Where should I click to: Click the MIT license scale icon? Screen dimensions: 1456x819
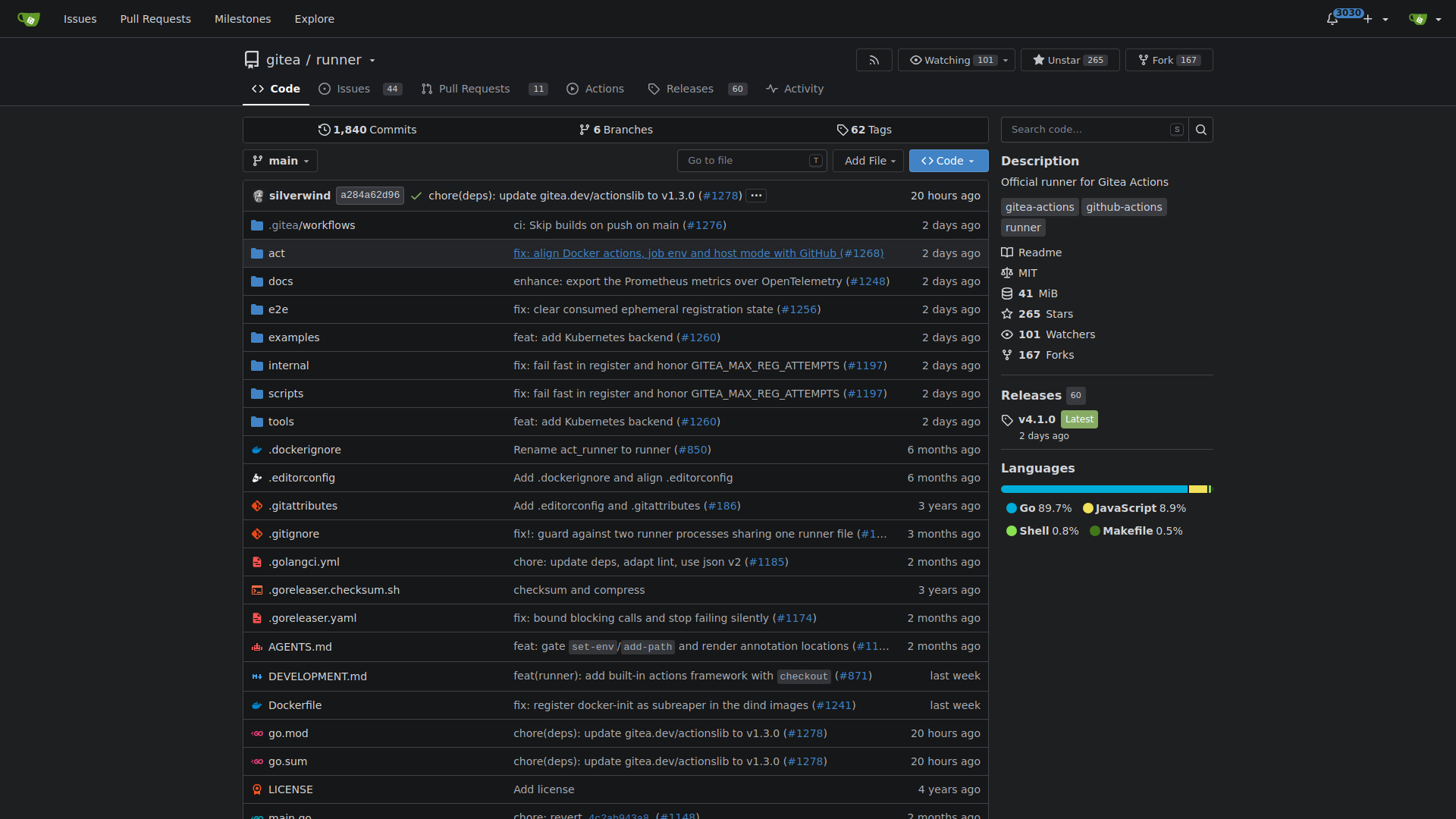pos(1007,273)
